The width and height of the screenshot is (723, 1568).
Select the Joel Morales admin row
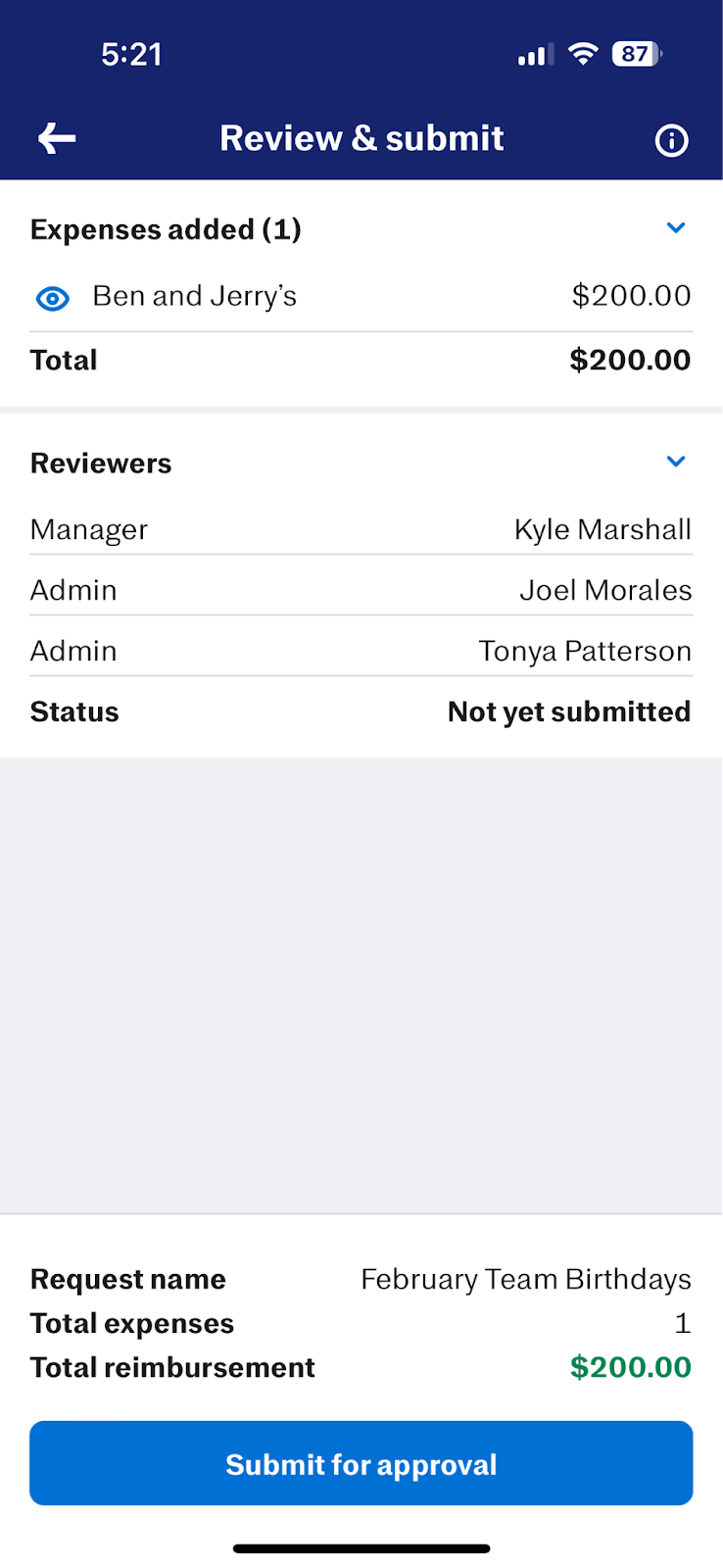pyautogui.click(x=361, y=590)
